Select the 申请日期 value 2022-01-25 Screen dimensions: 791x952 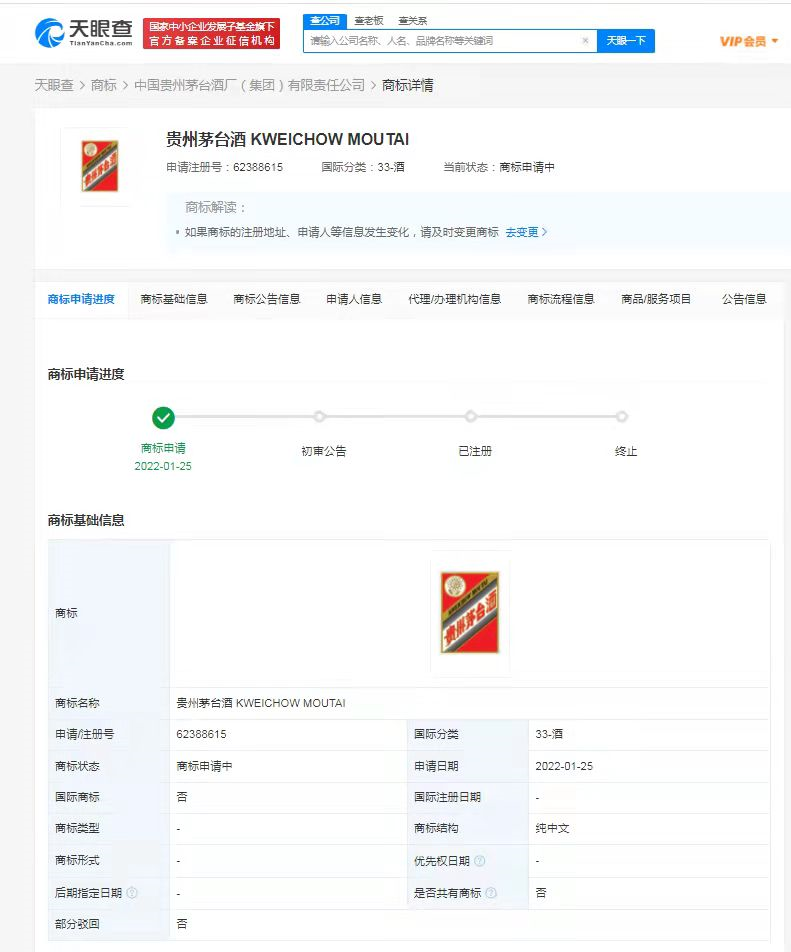(x=564, y=766)
